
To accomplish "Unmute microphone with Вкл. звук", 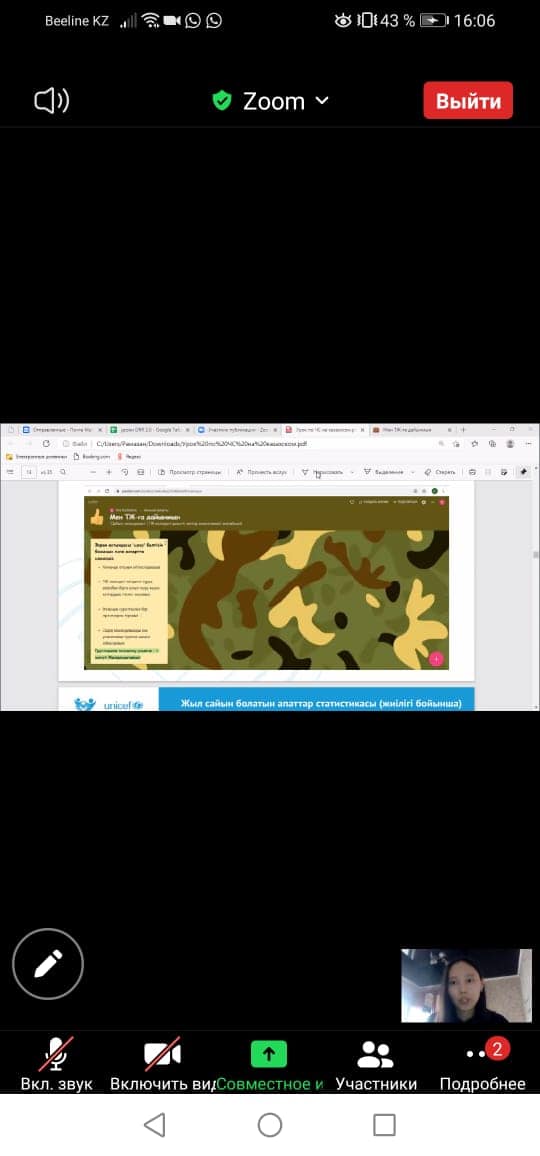I will pos(56,1065).
